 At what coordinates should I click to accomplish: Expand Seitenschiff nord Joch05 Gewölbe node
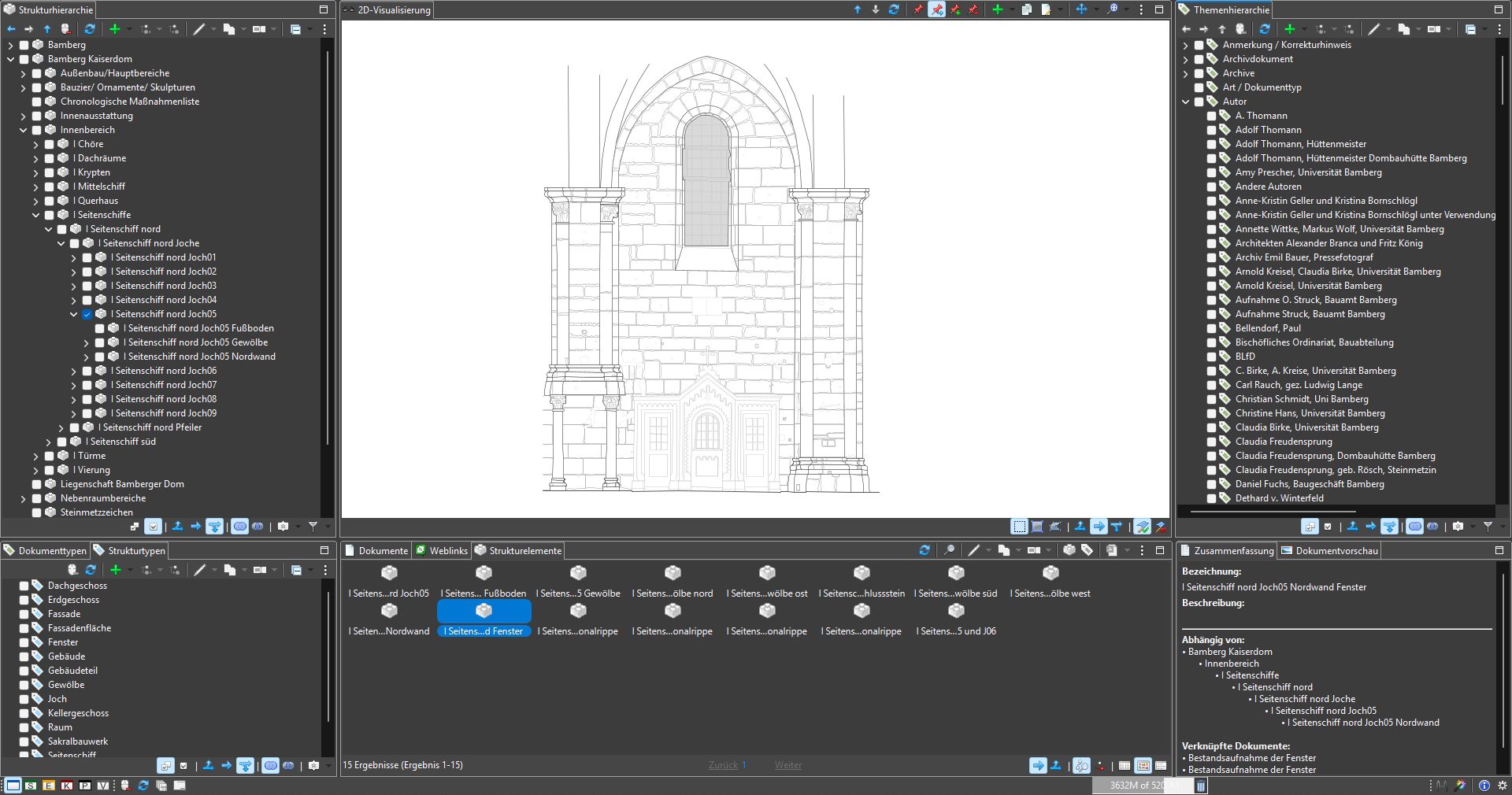[x=87, y=342]
